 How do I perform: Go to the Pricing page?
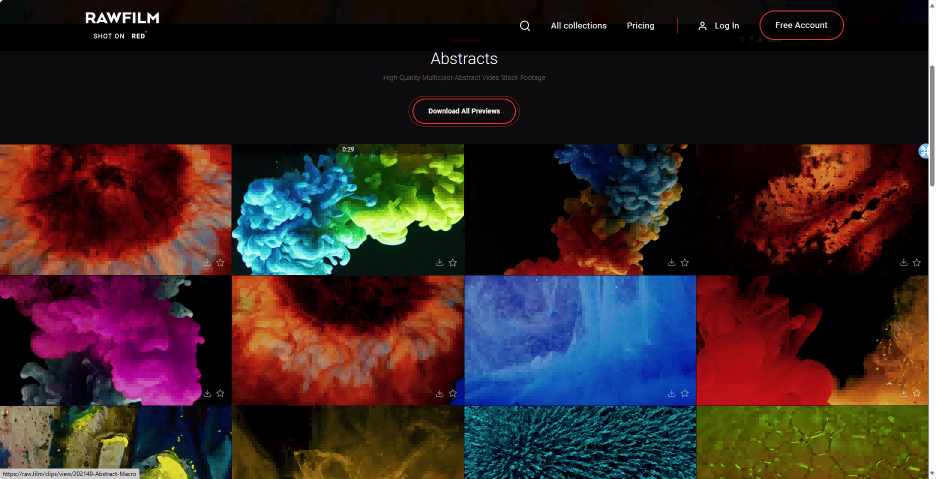tap(640, 26)
